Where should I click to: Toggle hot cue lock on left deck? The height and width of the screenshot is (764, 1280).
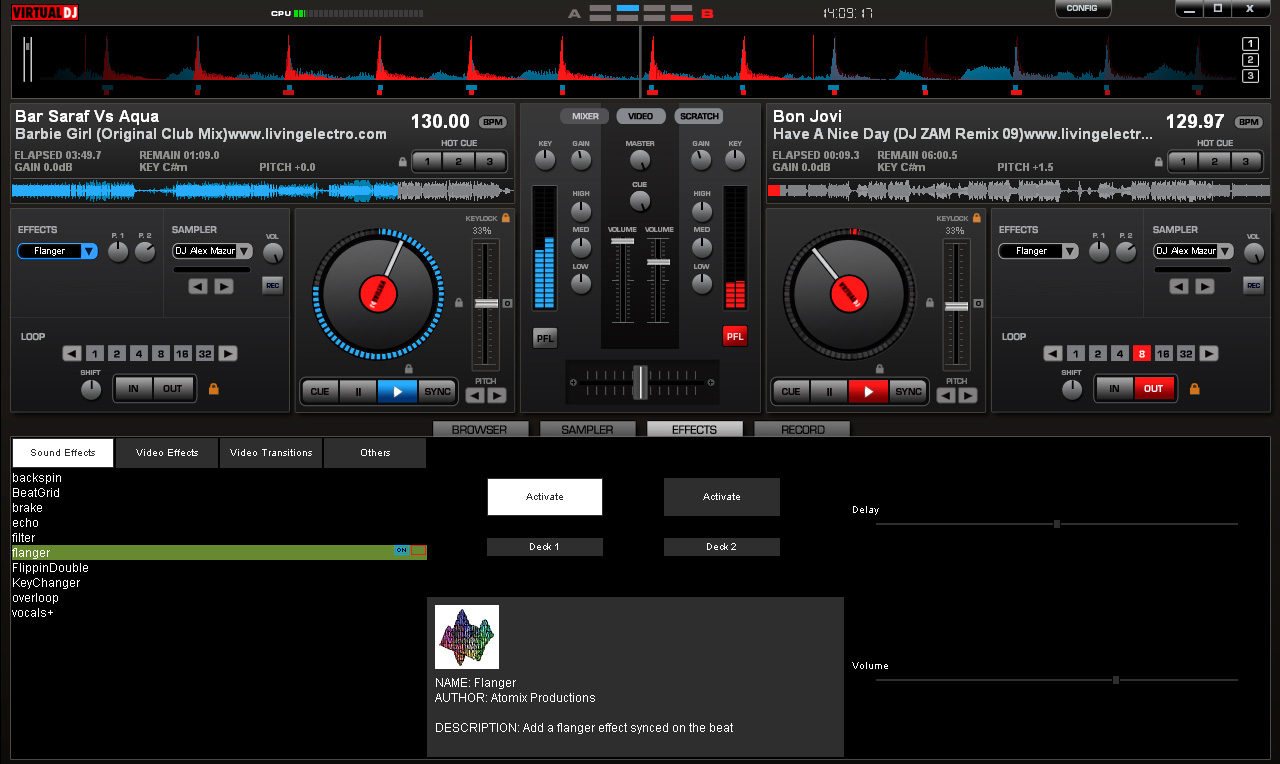tap(403, 161)
